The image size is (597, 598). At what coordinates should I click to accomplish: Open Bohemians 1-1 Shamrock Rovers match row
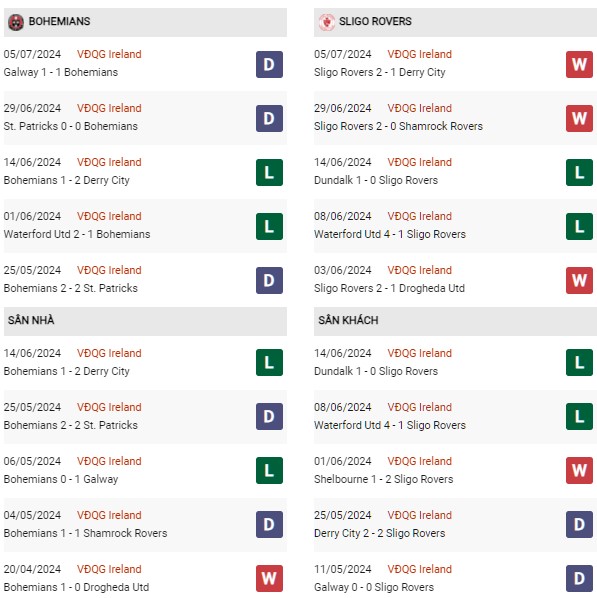[145, 524]
